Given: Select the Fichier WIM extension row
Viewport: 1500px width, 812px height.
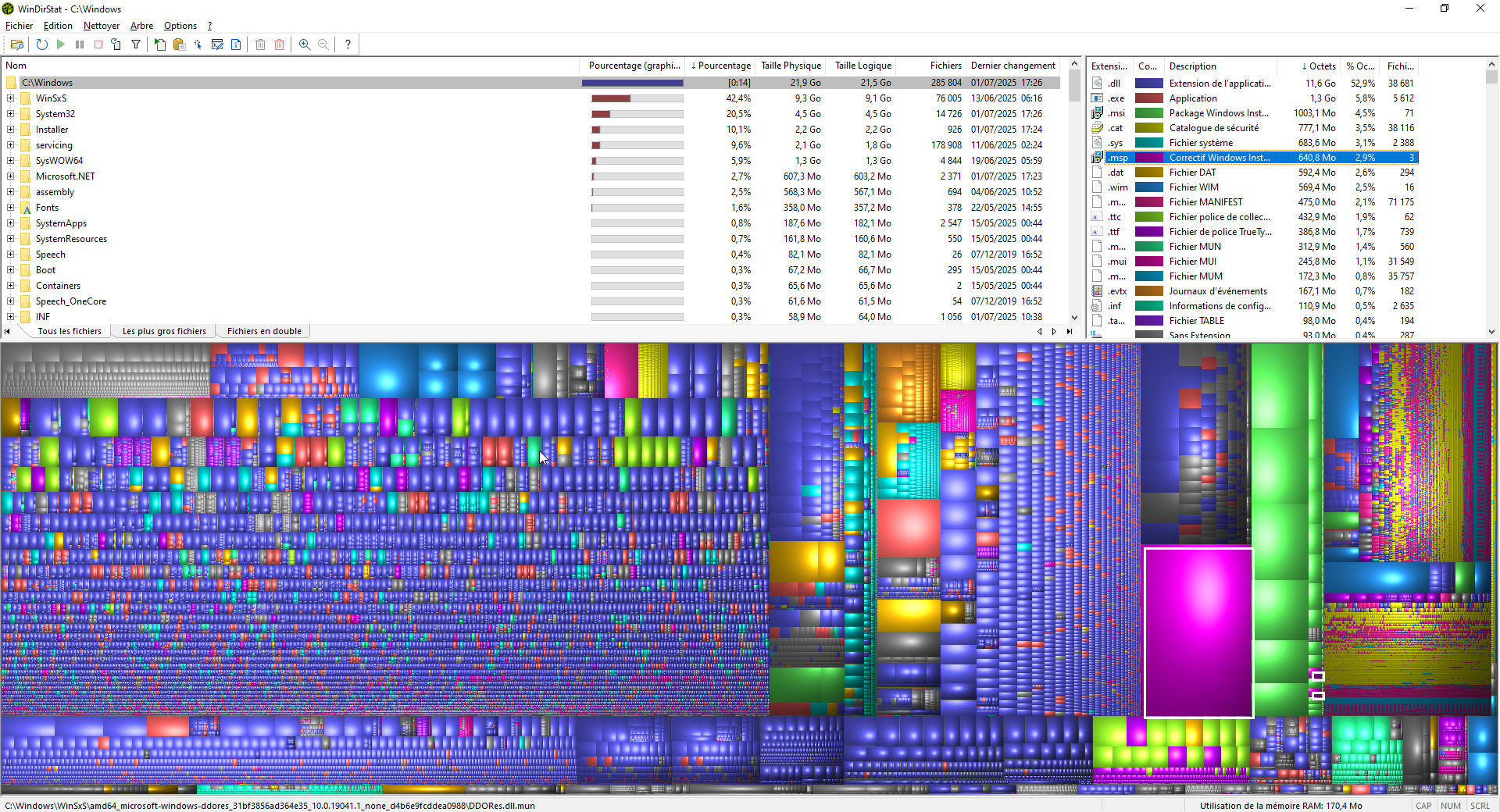Looking at the screenshot, I should [1254, 187].
